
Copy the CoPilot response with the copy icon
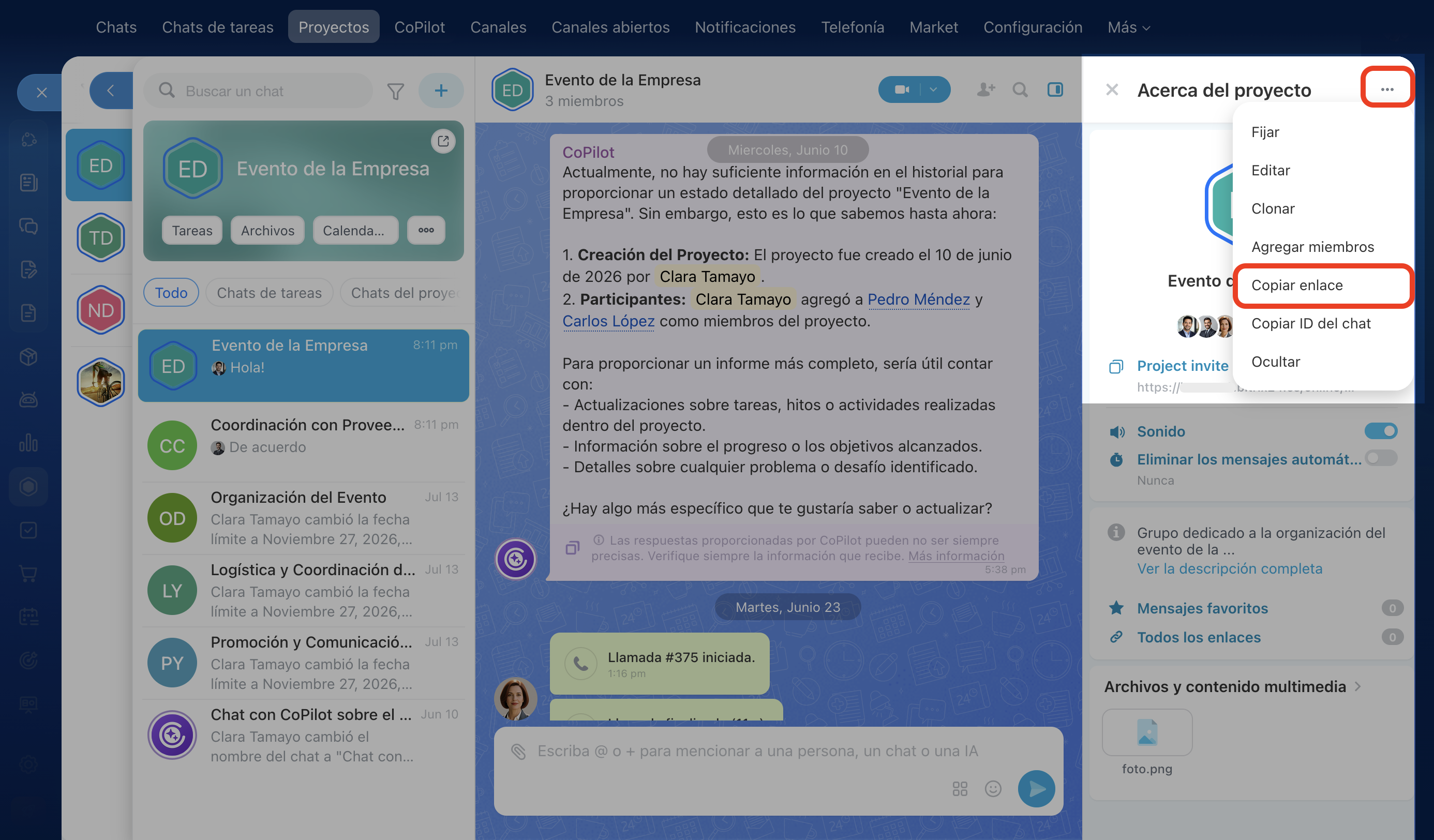point(573,547)
